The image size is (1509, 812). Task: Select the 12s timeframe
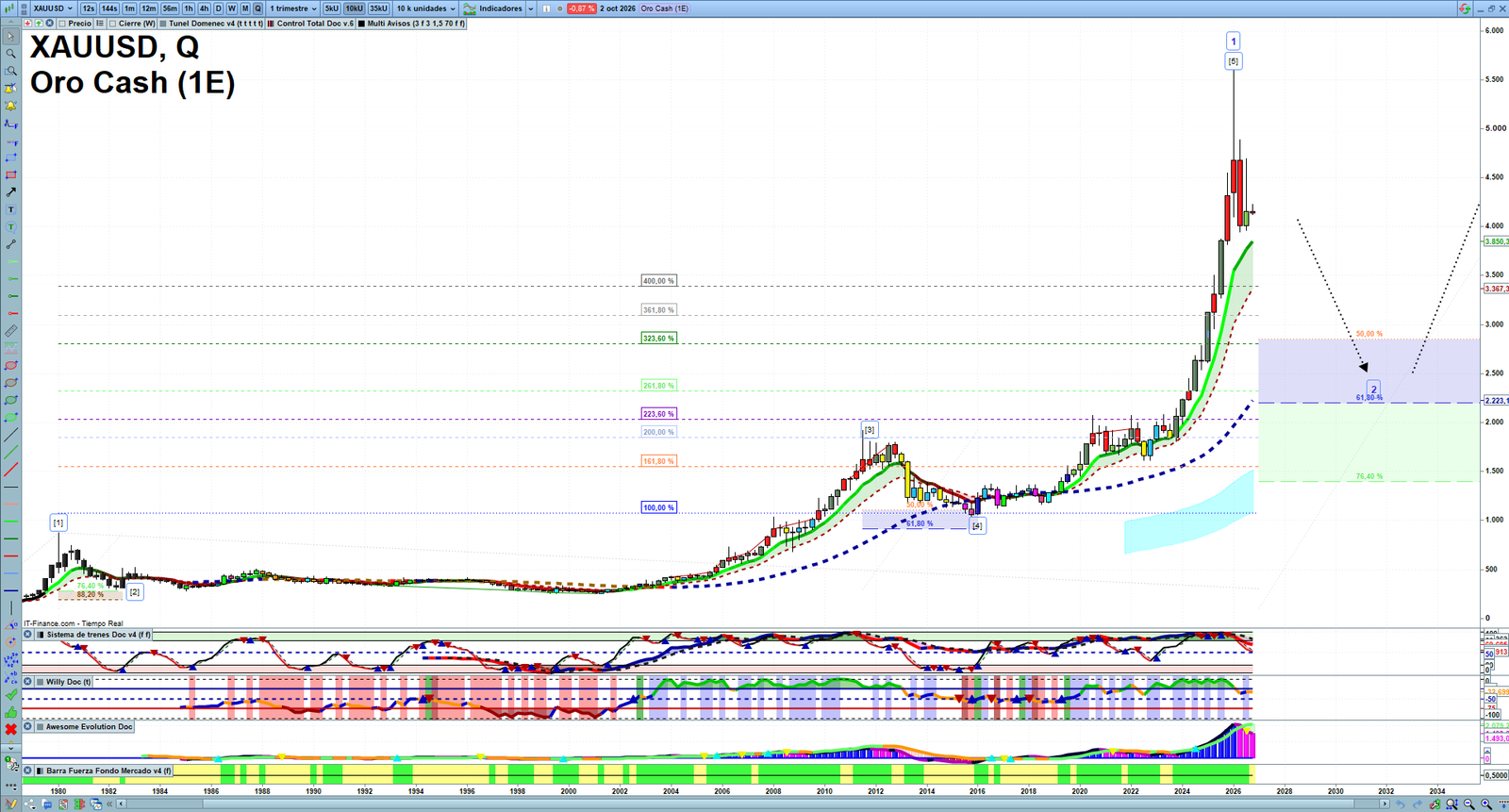click(88, 8)
